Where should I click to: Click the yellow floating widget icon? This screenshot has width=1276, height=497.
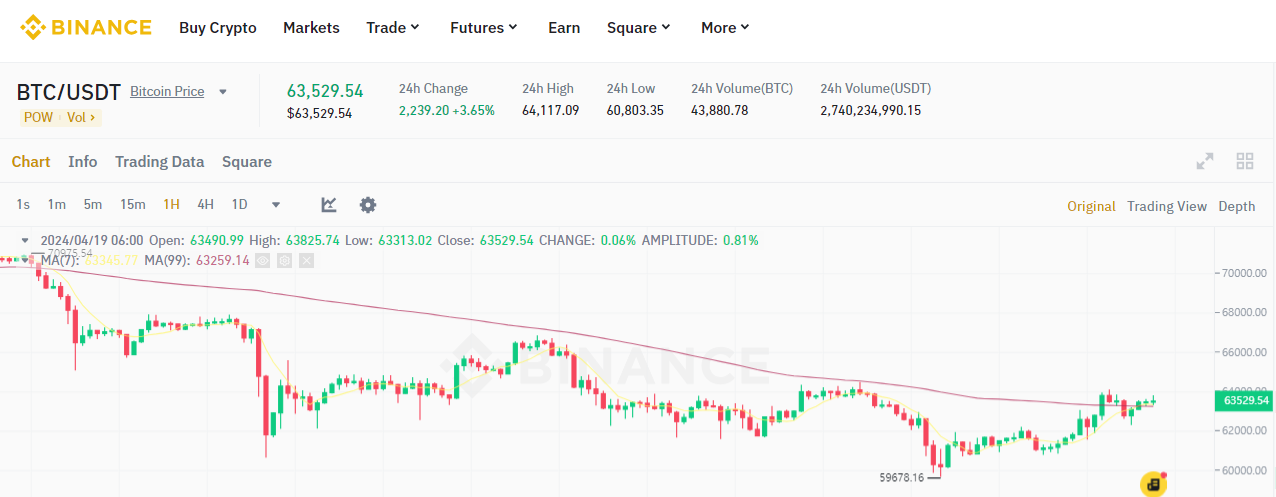1153,484
